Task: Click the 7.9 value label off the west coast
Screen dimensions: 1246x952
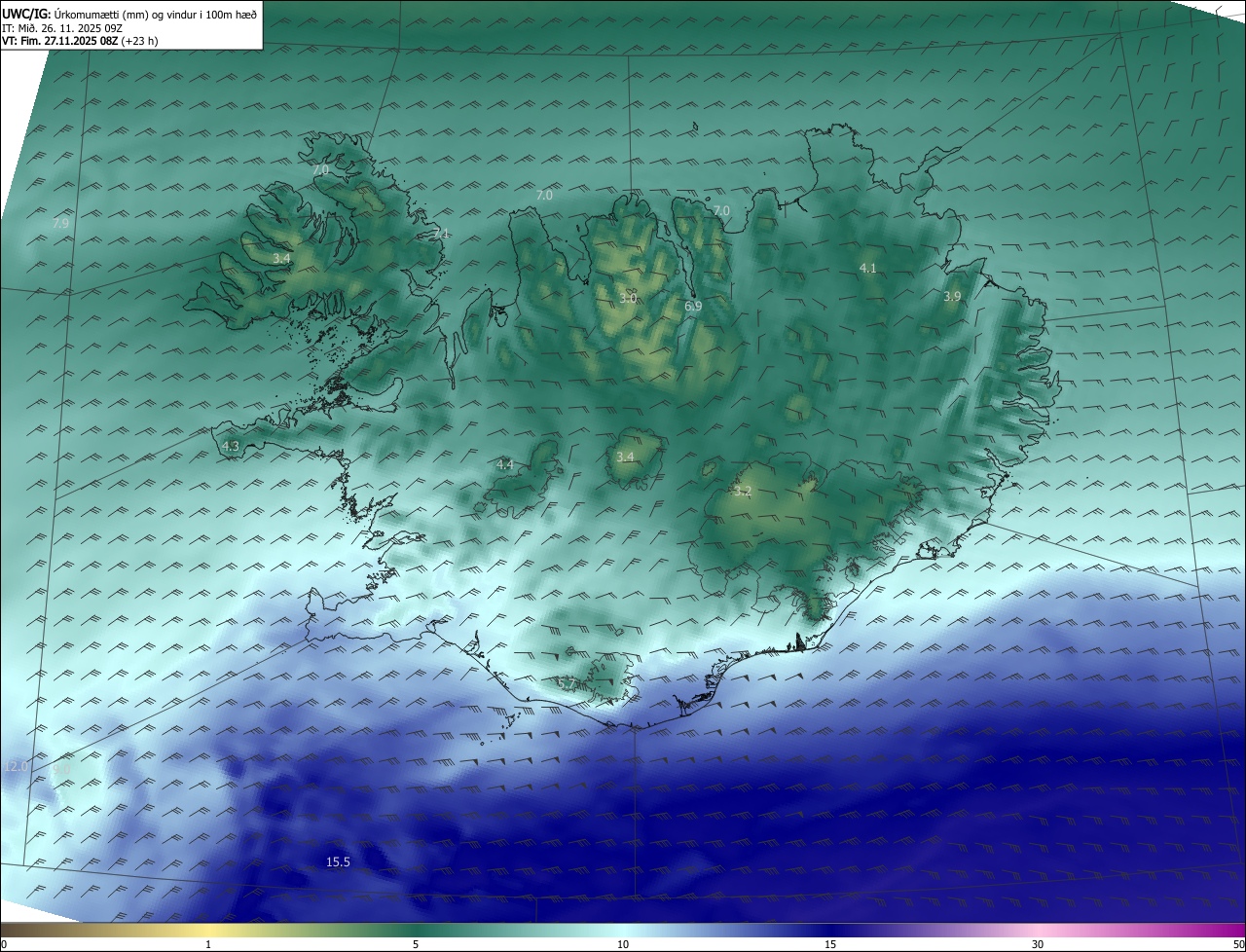Action: pyautogui.click(x=60, y=224)
